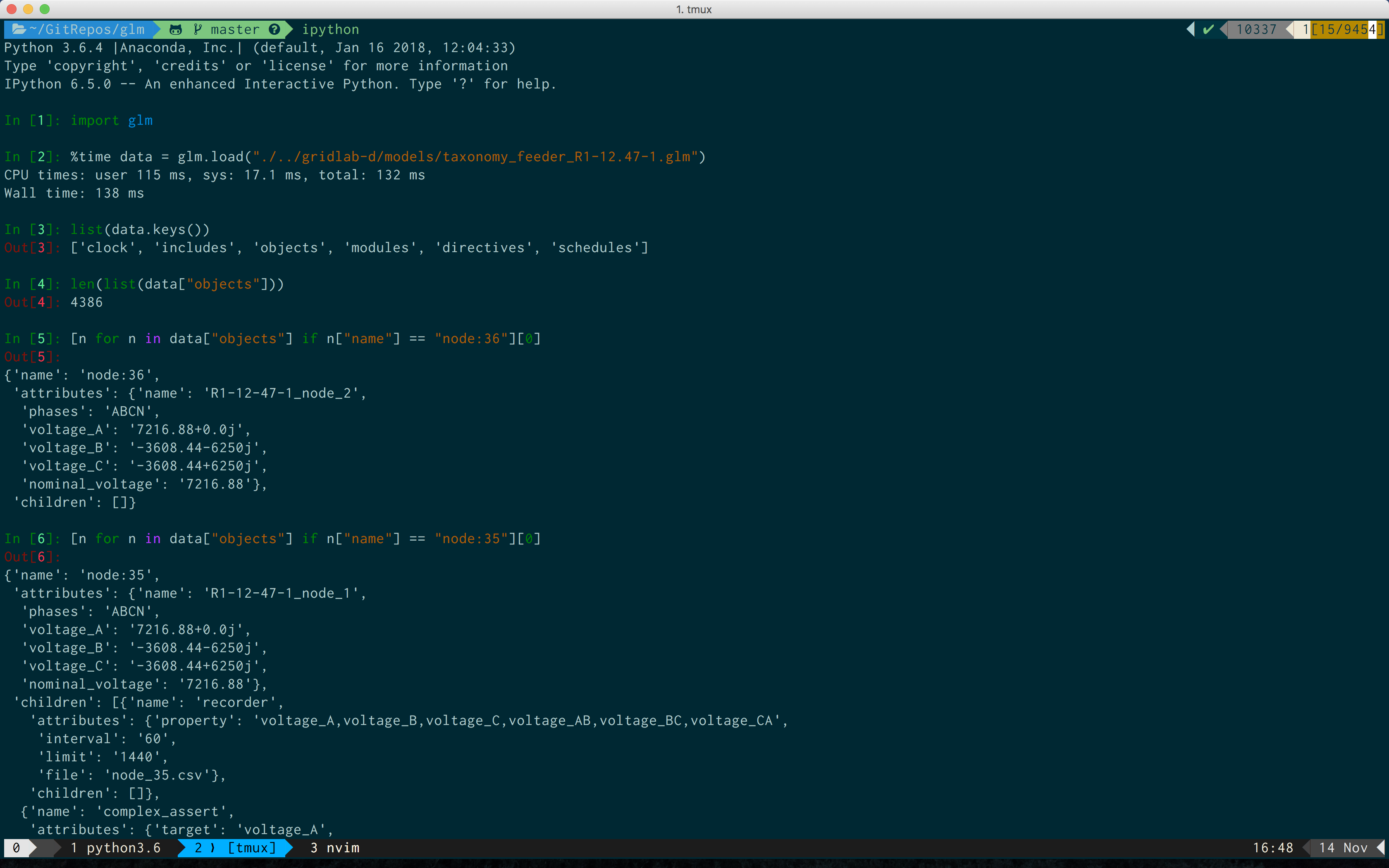This screenshot has height=868, width=1389.
Task: Switch to the python3.6 tmux window
Action: click(x=115, y=848)
